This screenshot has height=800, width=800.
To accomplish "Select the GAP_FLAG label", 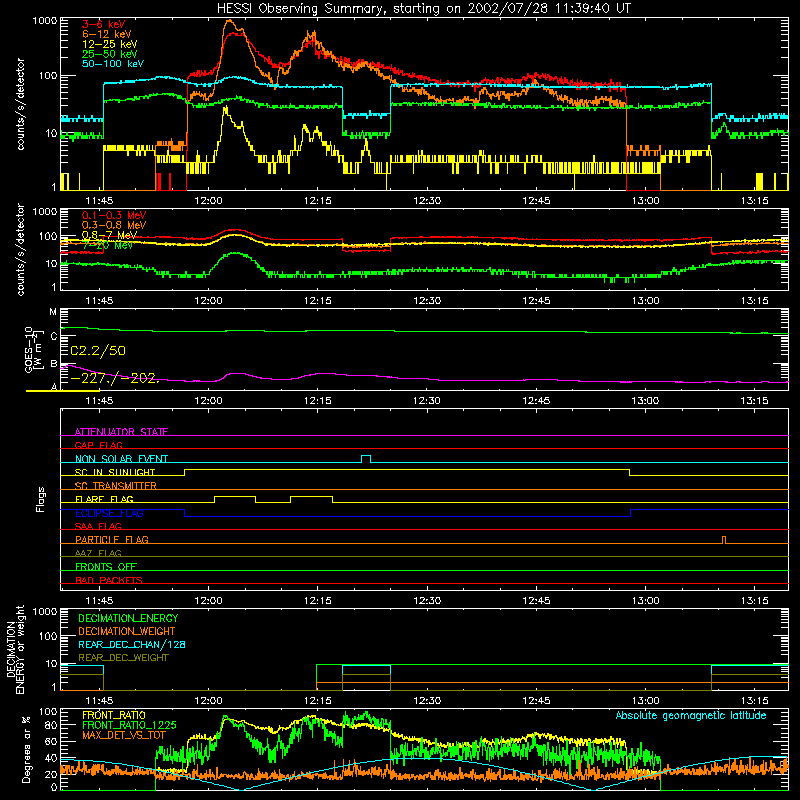I will (x=98, y=445).
